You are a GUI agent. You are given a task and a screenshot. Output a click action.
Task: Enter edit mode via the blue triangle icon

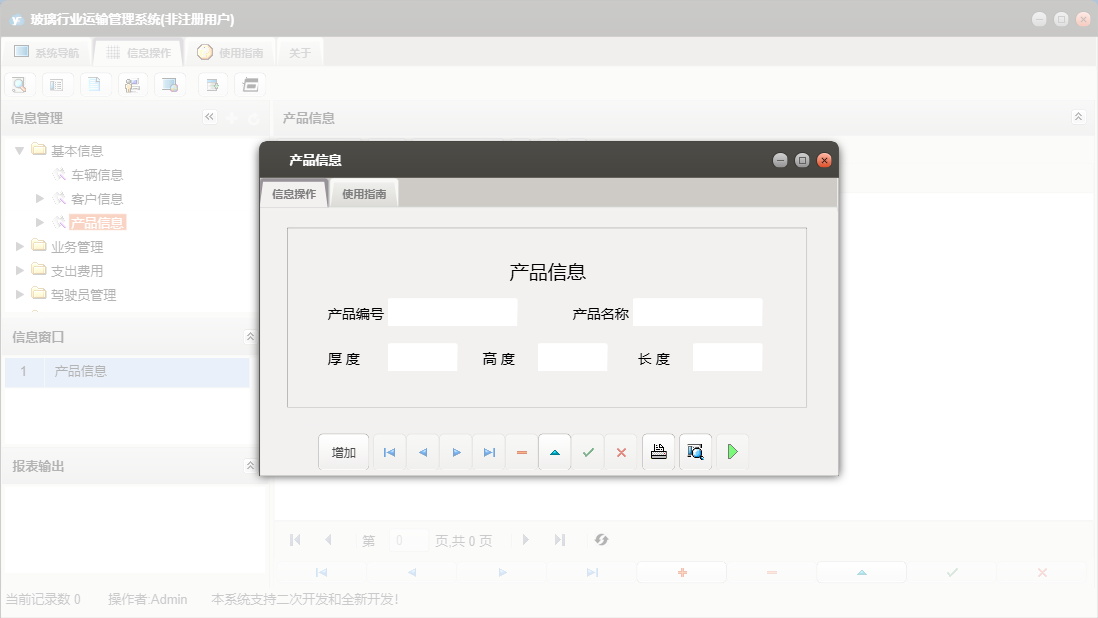555,451
